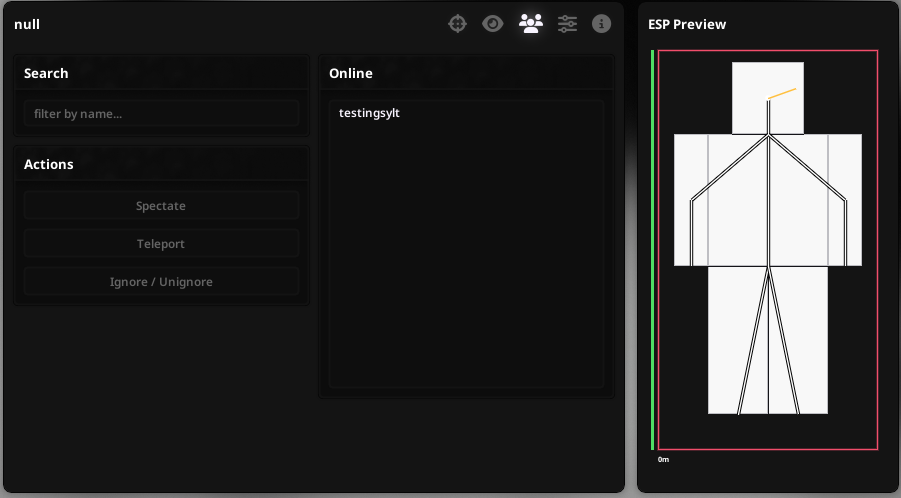Viewport: 901px width, 498px height.
Task: Open the settings sliders tab
Action: coord(567,24)
